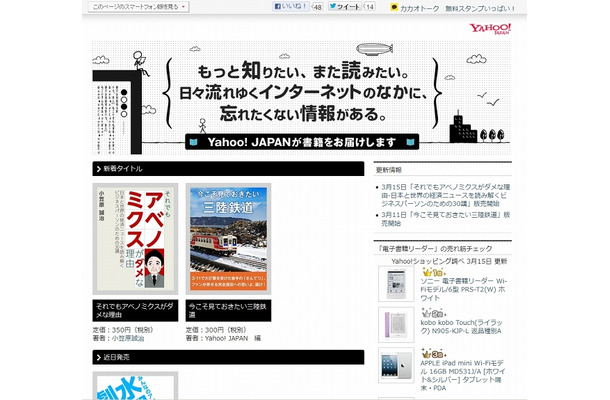Click the 3位 crown rank icon

(433, 354)
